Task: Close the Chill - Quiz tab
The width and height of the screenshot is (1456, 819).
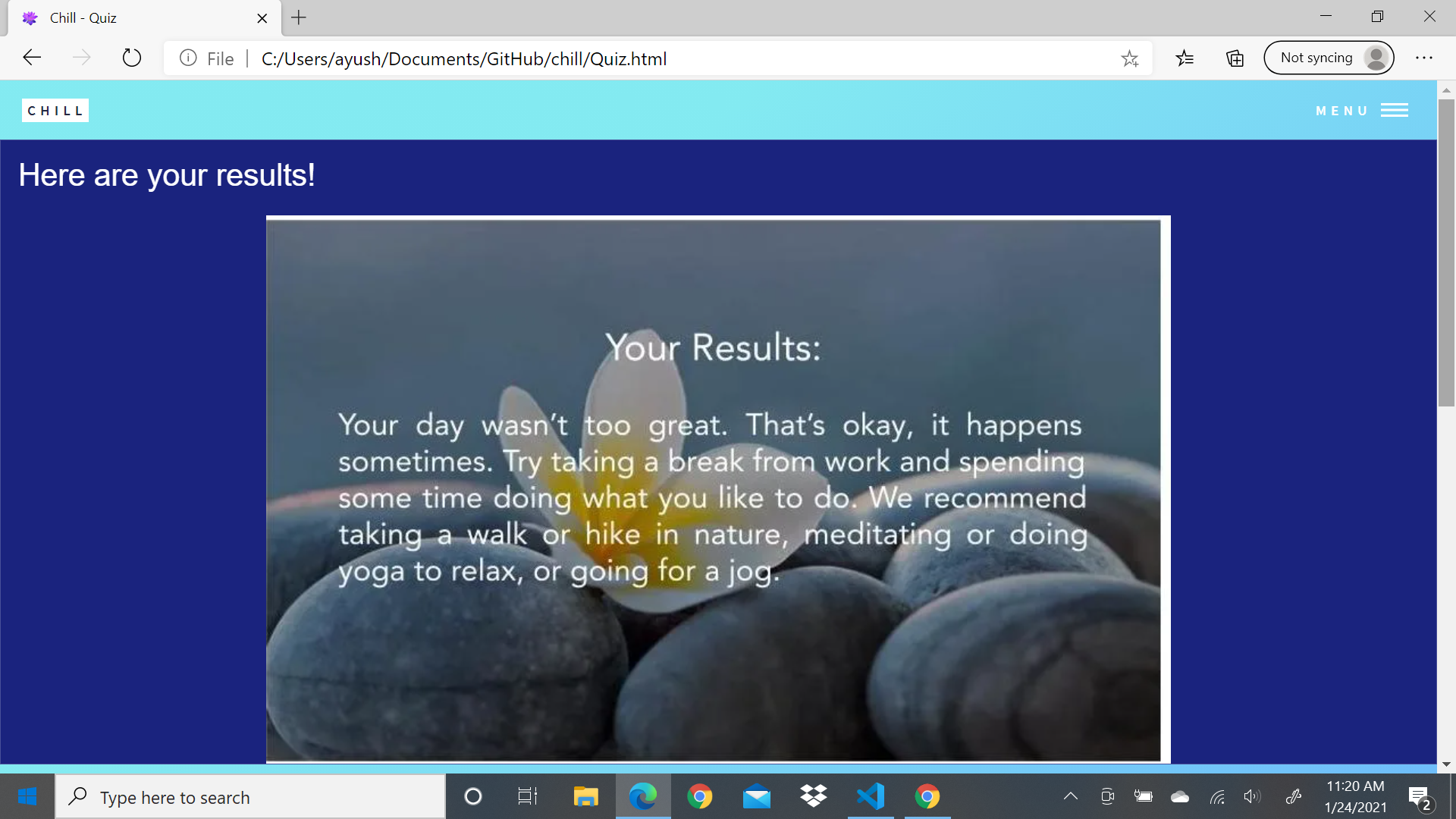Action: [262, 18]
